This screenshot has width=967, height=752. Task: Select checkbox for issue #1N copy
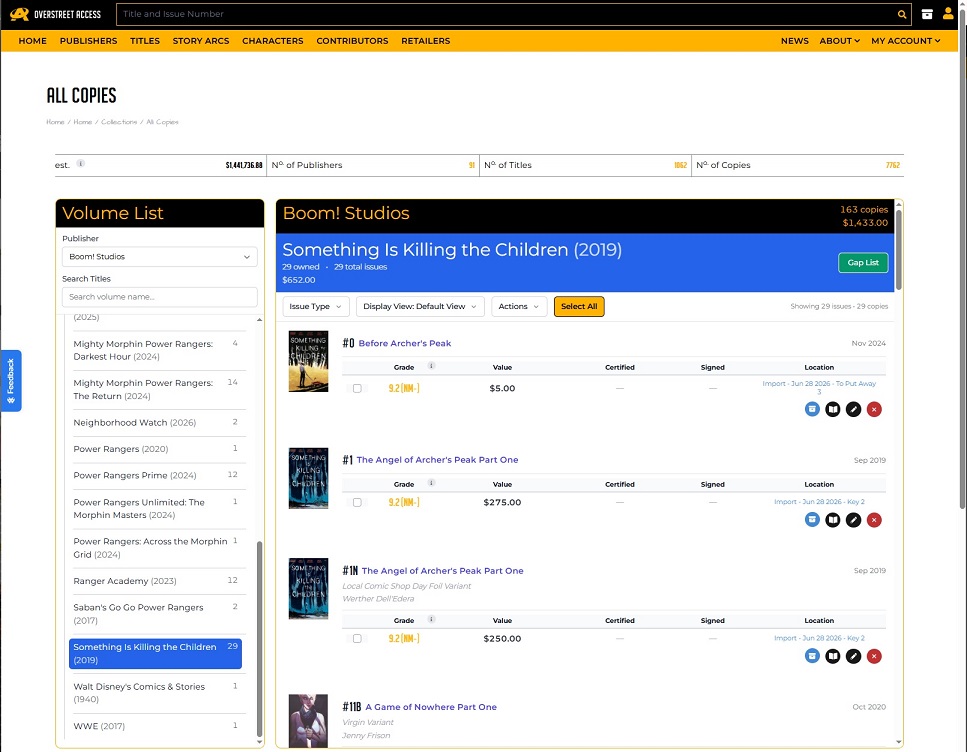click(x=357, y=638)
